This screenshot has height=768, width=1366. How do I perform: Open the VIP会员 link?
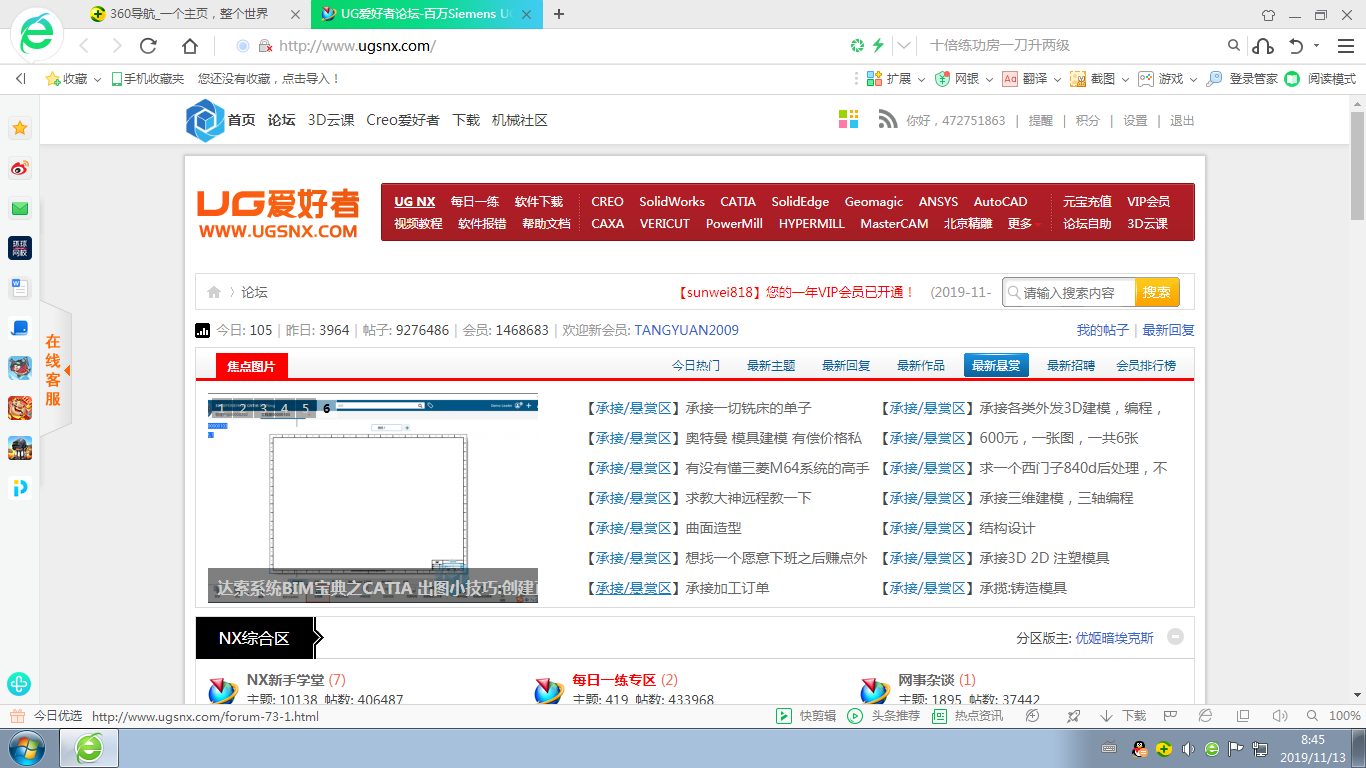click(x=1148, y=202)
